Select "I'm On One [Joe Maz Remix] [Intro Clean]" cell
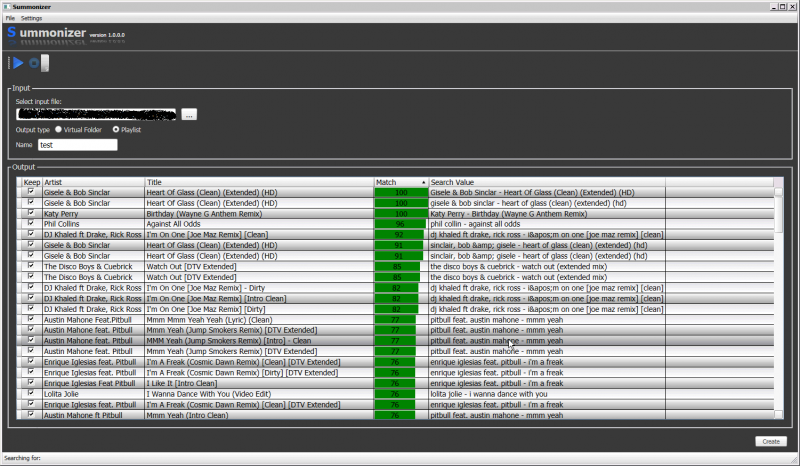The width and height of the screenshot is (800, 466). tap(259, 299)
